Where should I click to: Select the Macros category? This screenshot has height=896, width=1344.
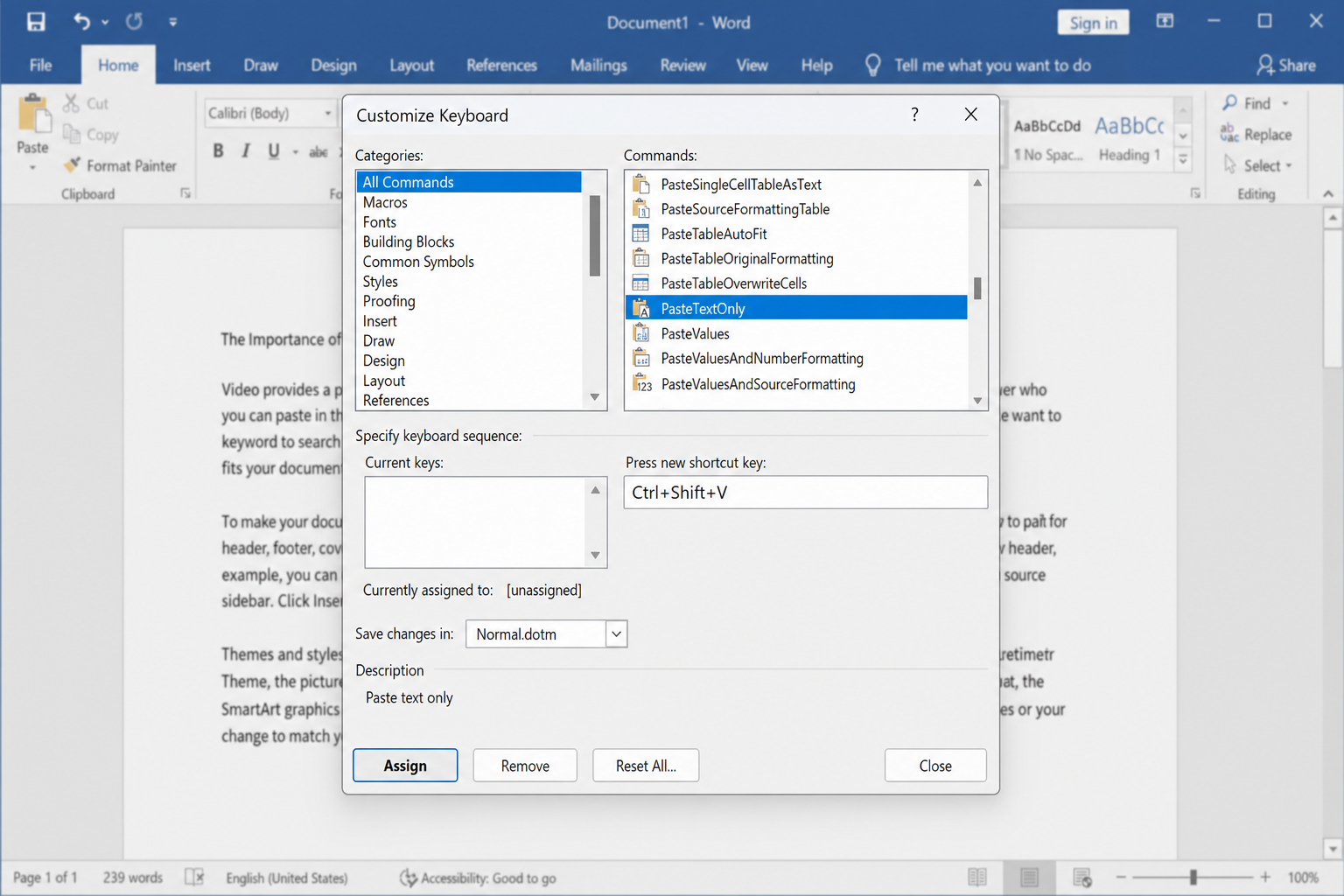tap(469, 202)
